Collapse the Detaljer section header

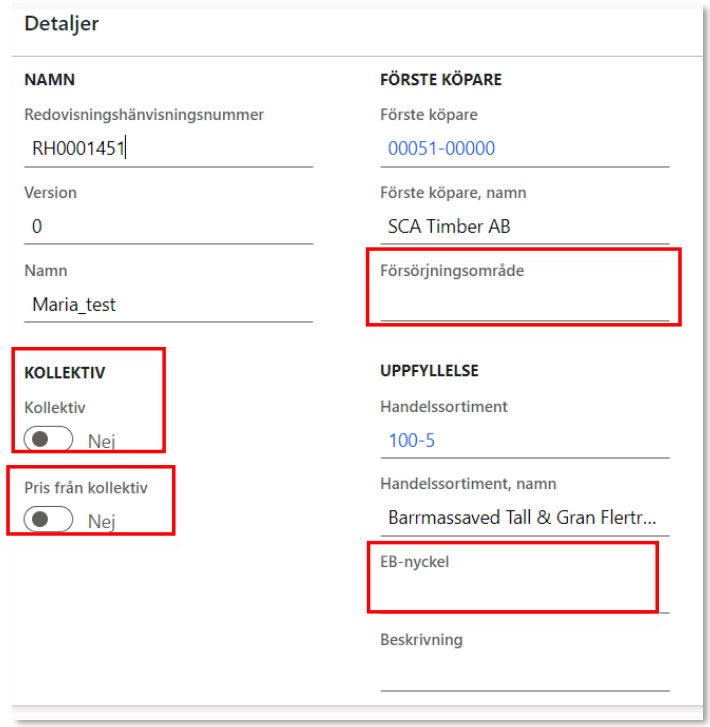pyautogui.click(x=62, y=24)
